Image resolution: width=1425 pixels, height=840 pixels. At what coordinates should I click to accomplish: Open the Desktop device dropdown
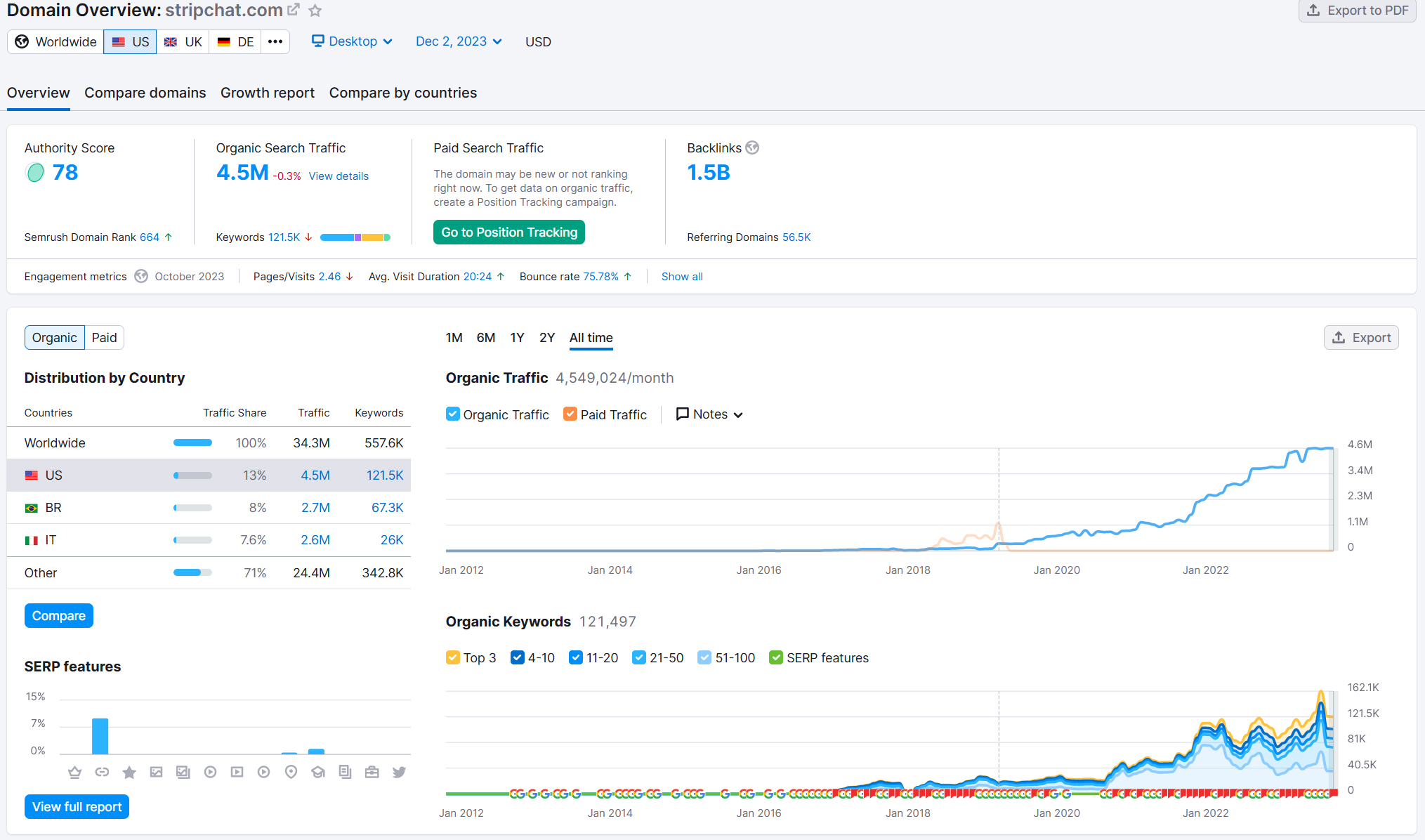tap(352, 41)
